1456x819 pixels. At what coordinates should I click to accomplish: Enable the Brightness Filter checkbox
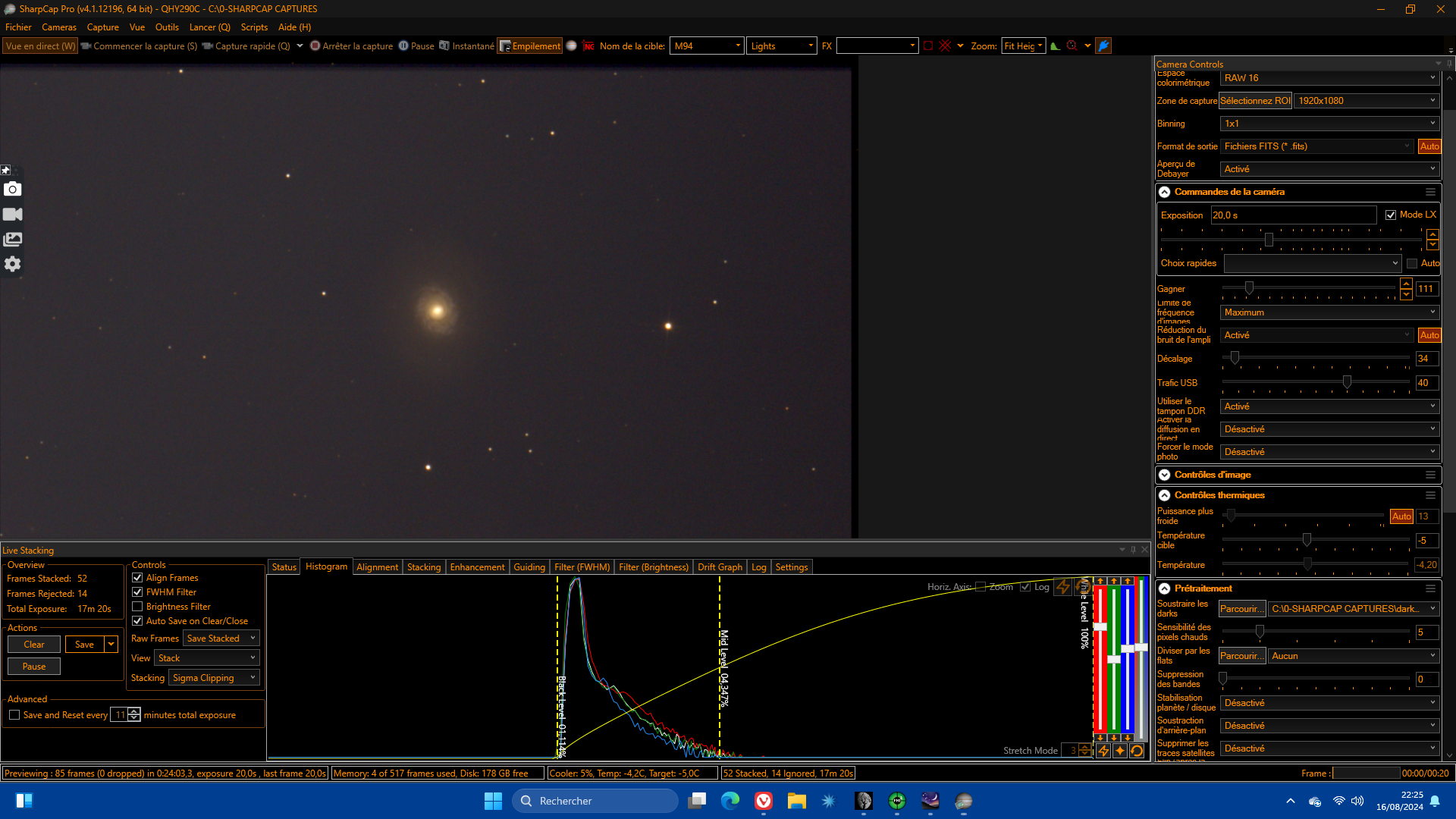[137, 607]
